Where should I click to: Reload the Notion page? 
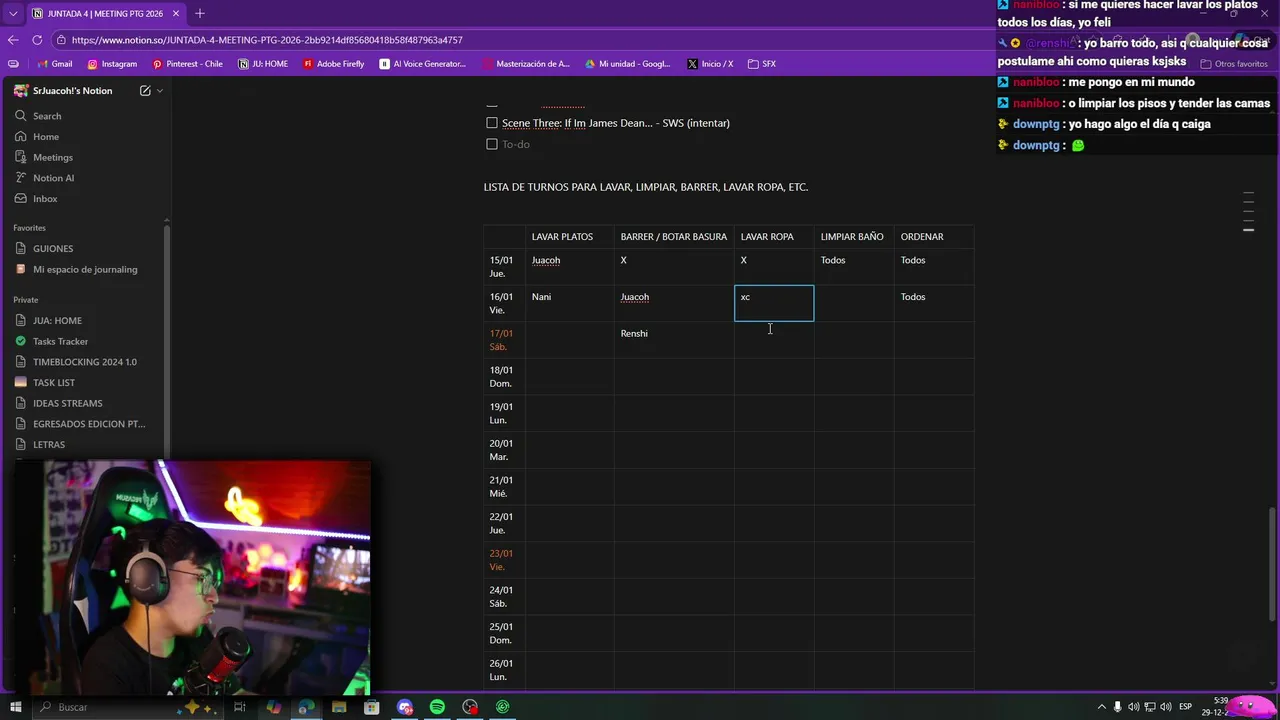[37, 40]
